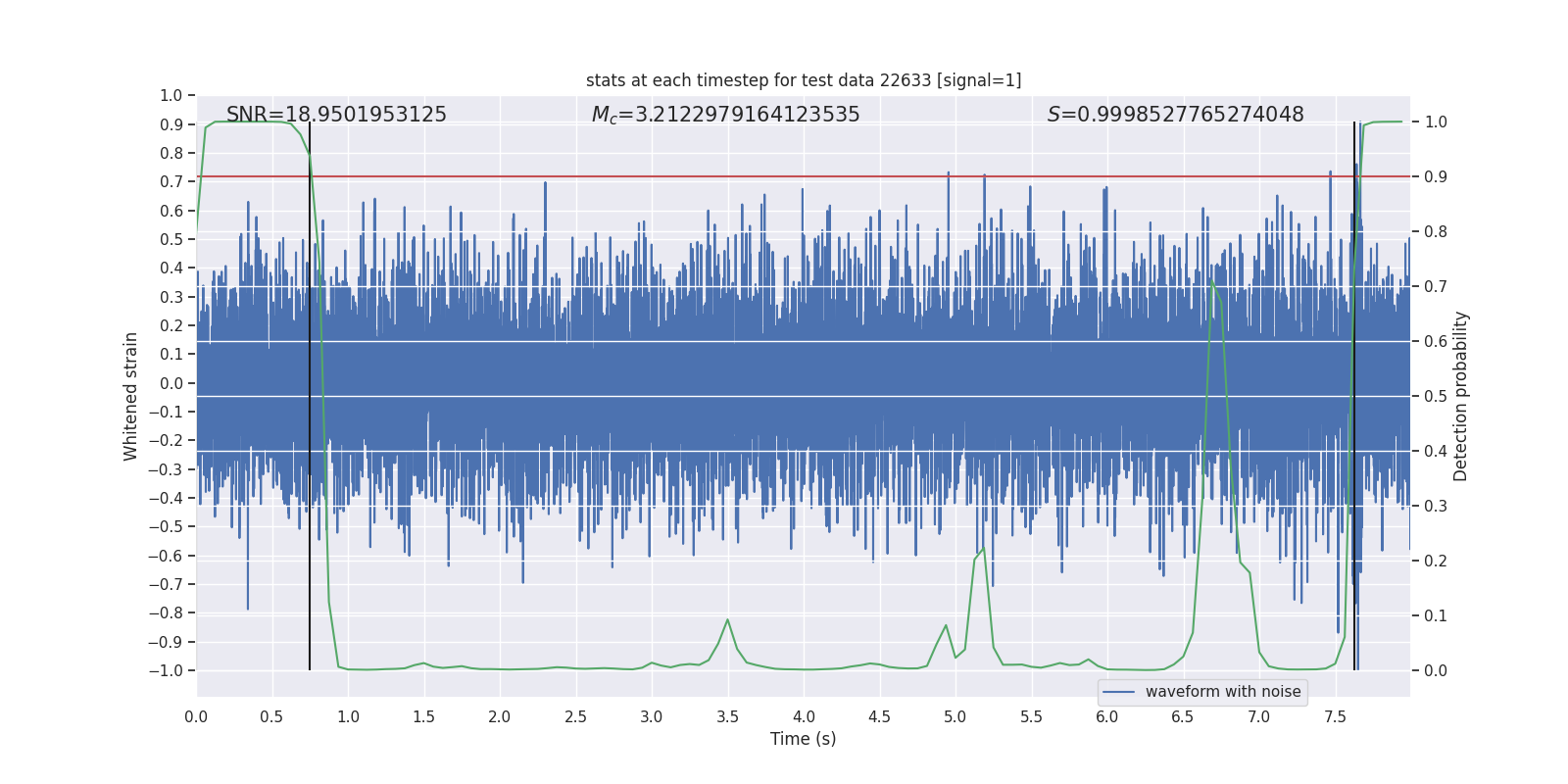Click Whitened strain tick label 0.6
This screenshot has width=1568, height=784.
(x=171, y=211)
